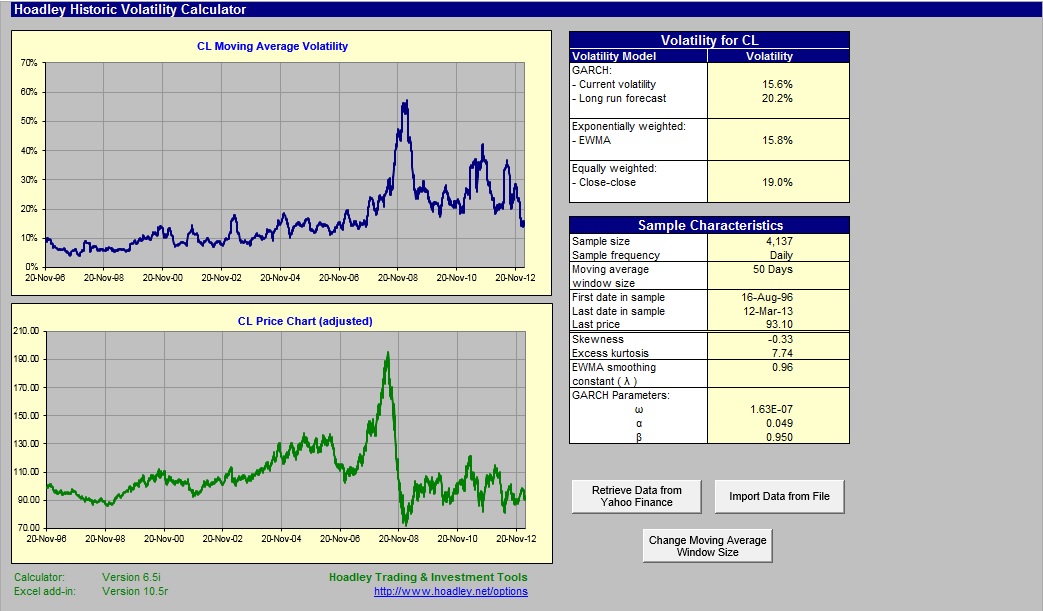Image resolution: width=1043 pixels, height=611 pixels.
Task: Click the Hoadley Historic Volatility Calculator title
Action: tap(130, 9)
